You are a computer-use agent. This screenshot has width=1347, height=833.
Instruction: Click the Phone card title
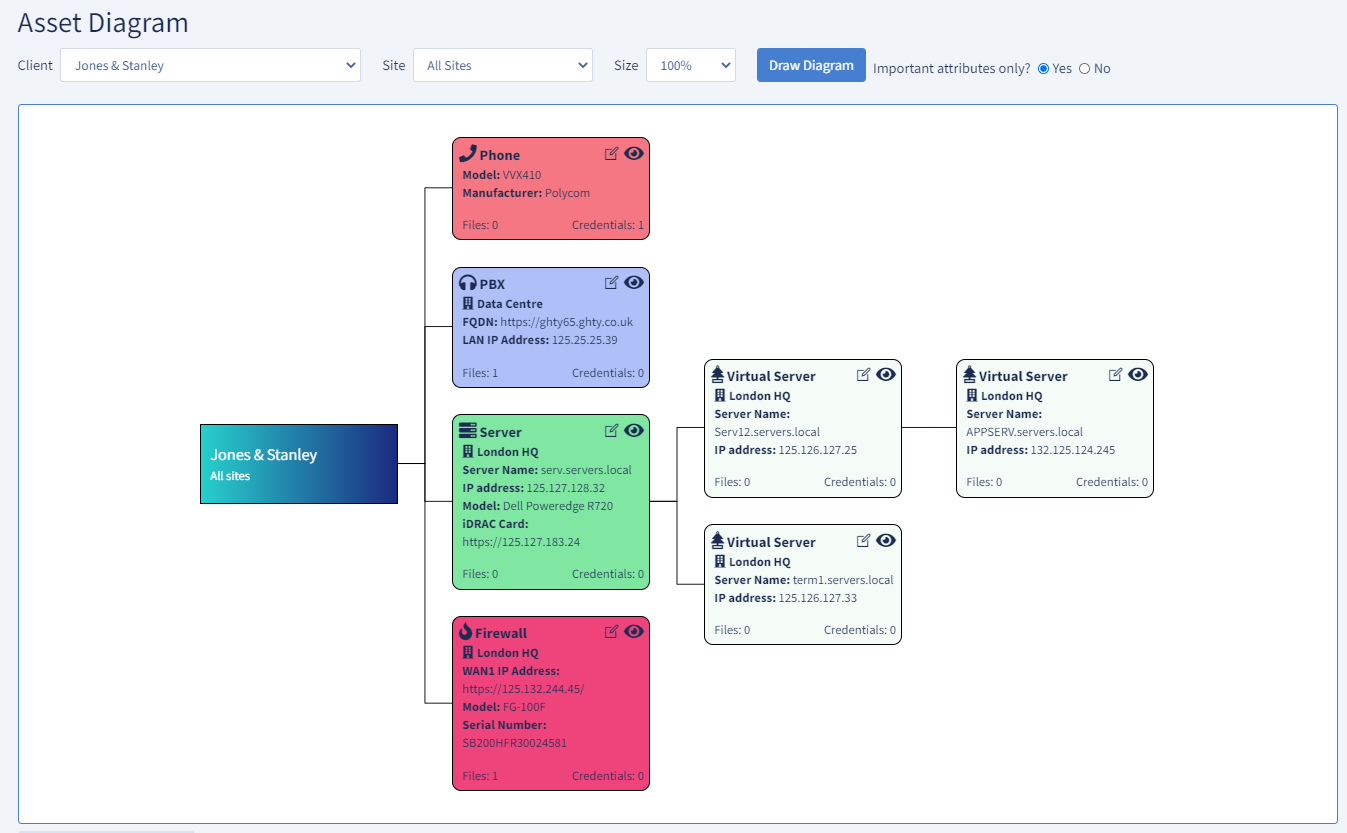pyautogui.click(x=500, y=155)
